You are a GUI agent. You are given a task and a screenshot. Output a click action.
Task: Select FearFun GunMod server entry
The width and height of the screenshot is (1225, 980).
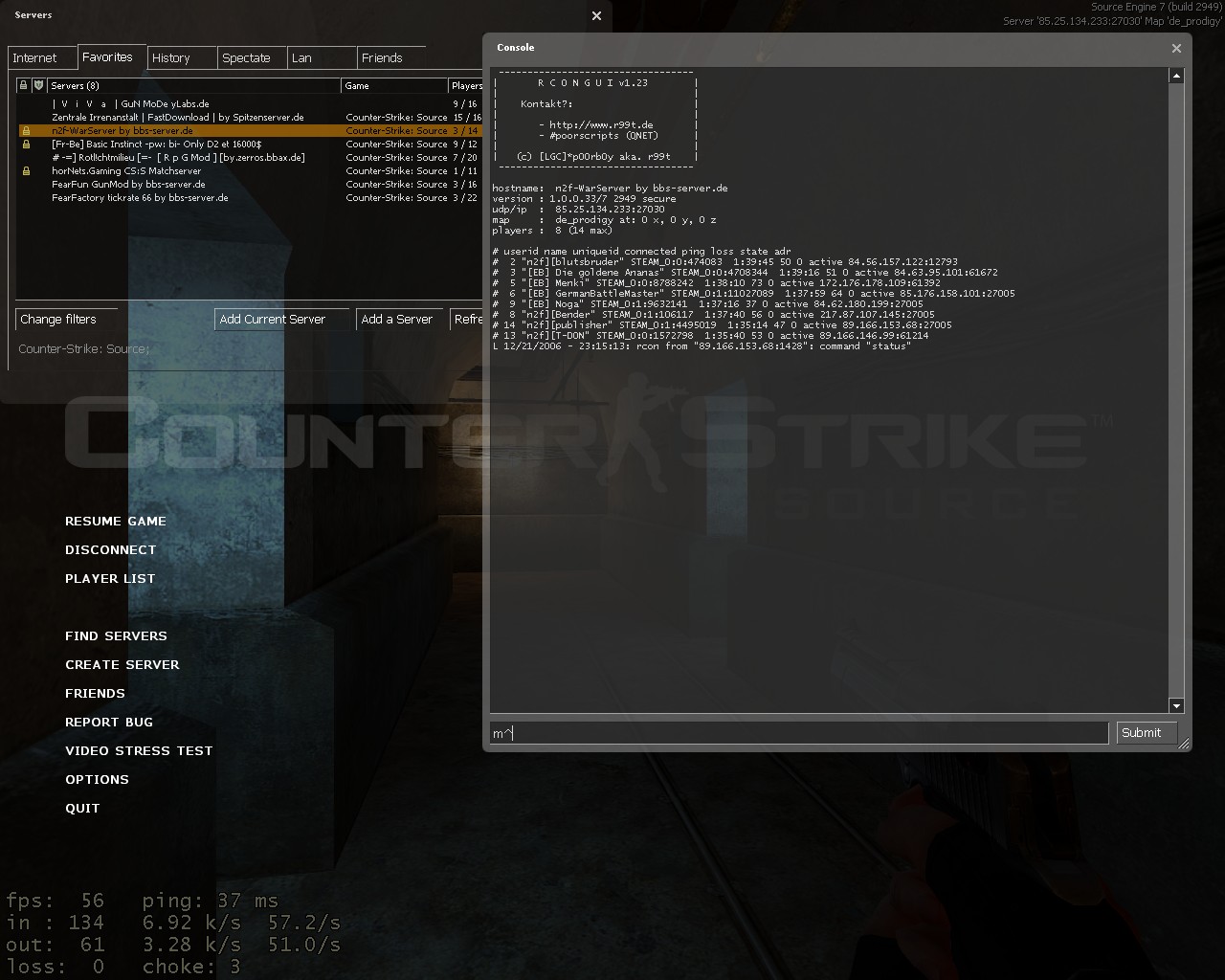click(x=128, y=185)
